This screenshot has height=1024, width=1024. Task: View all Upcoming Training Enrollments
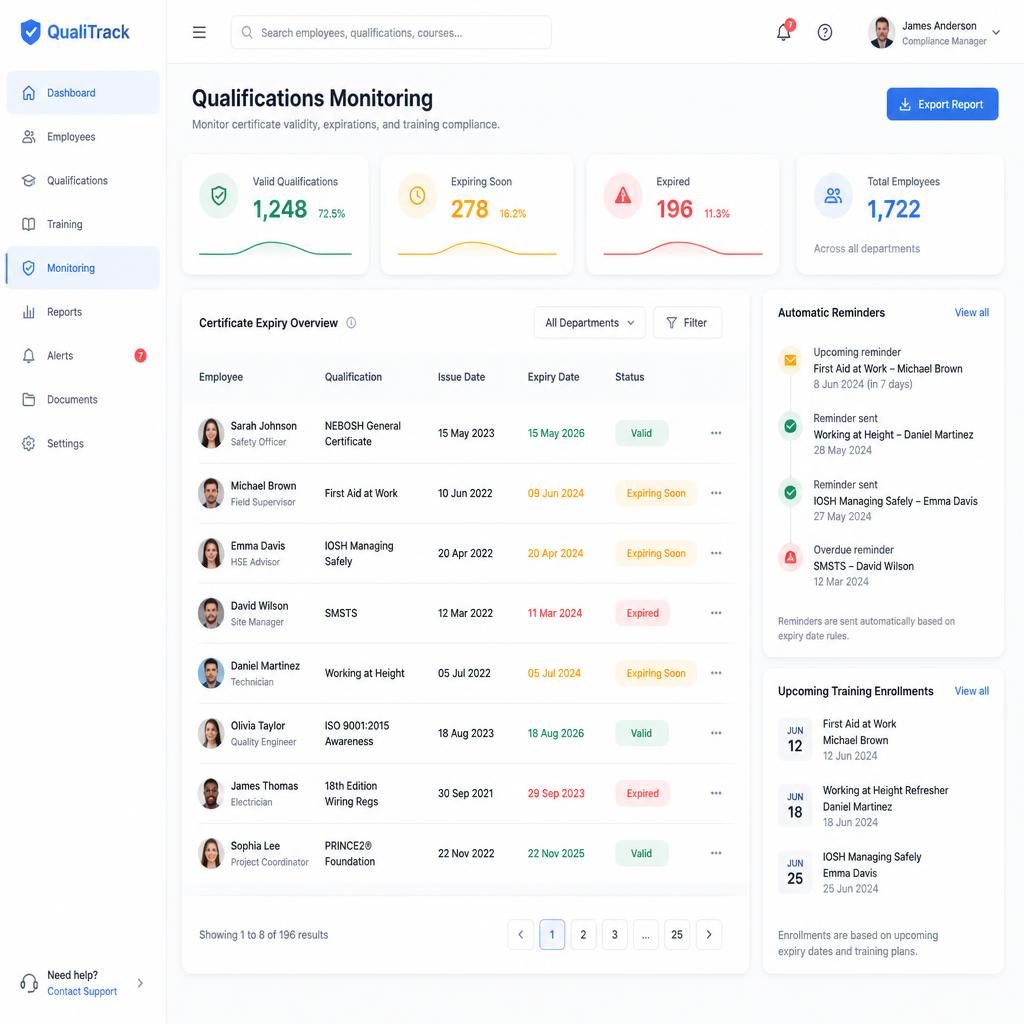[972, 691]
